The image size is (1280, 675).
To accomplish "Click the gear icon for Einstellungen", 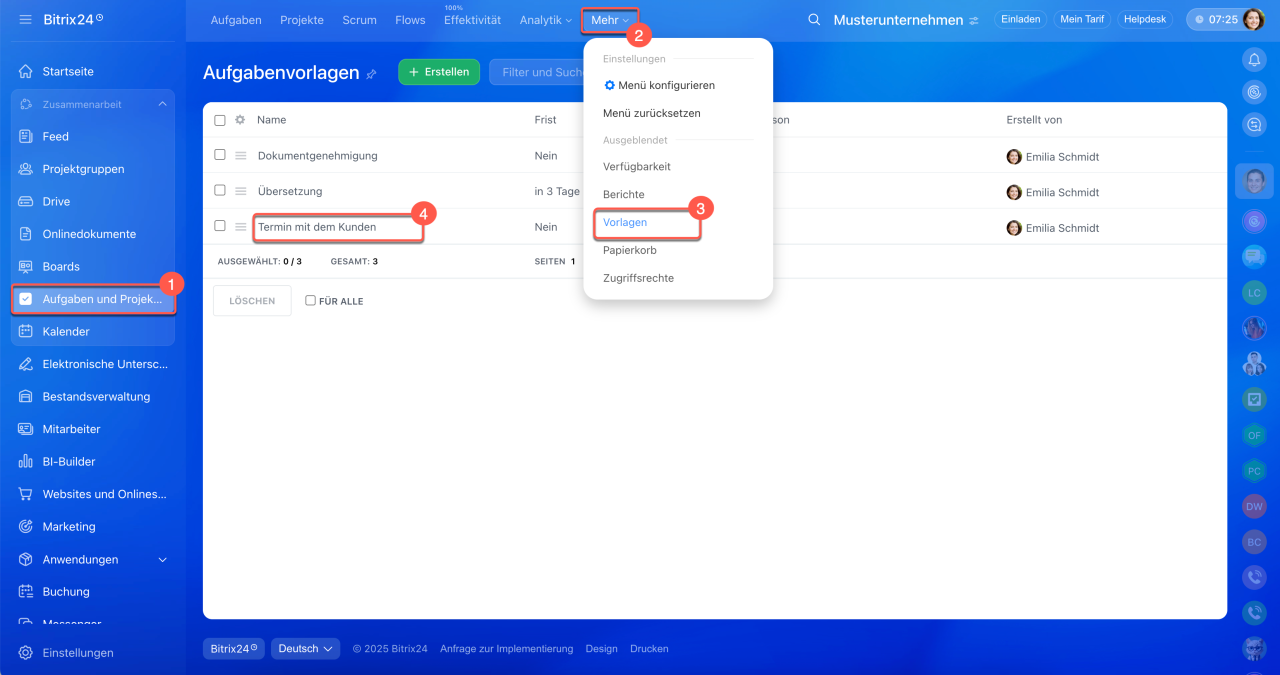I will point(25,653).
